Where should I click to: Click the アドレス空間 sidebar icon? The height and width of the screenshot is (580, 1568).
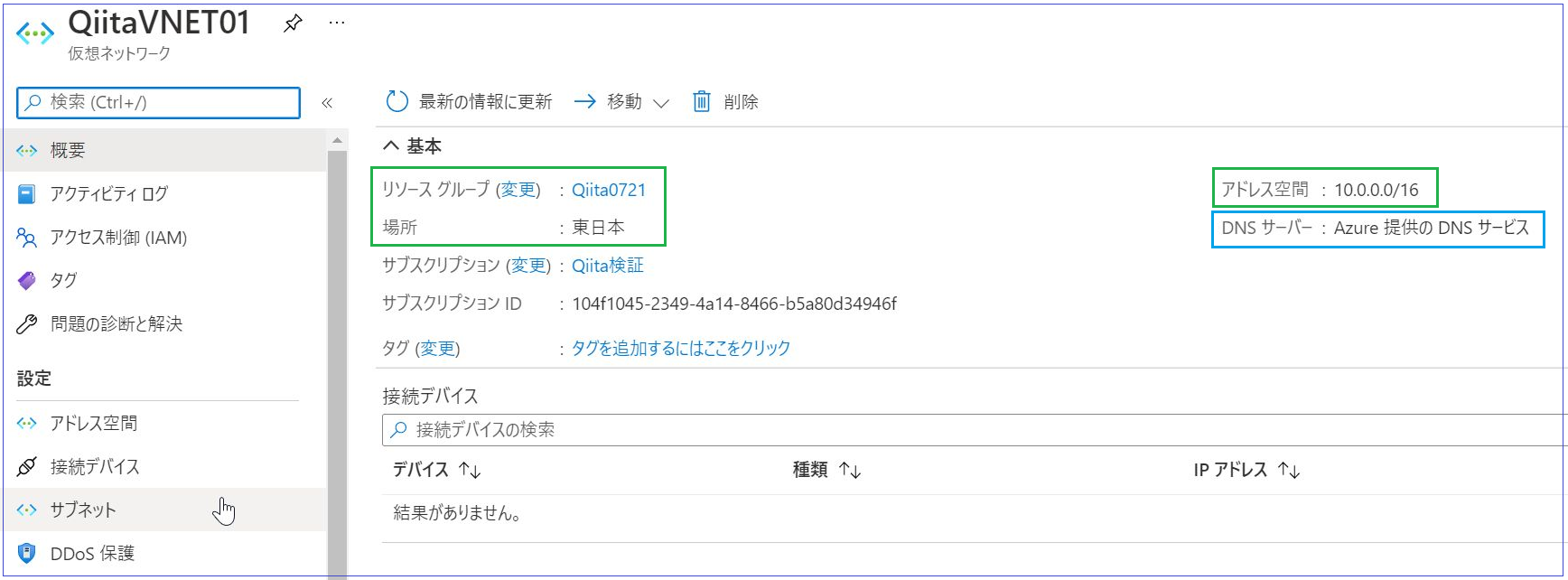point(27,424)
